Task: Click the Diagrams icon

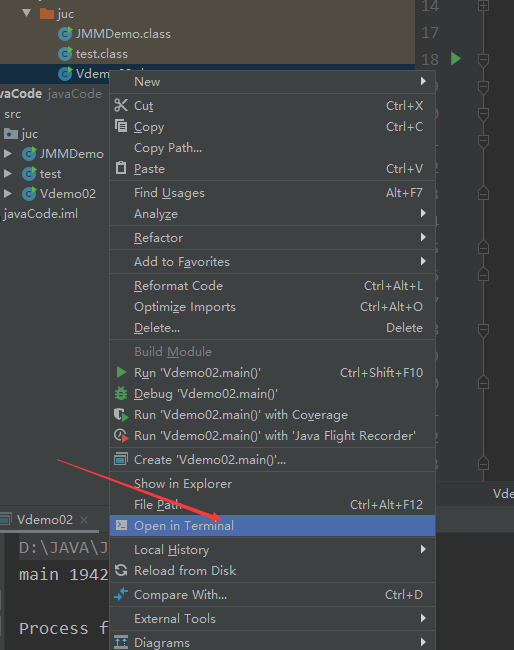Action: coord(121,642)
